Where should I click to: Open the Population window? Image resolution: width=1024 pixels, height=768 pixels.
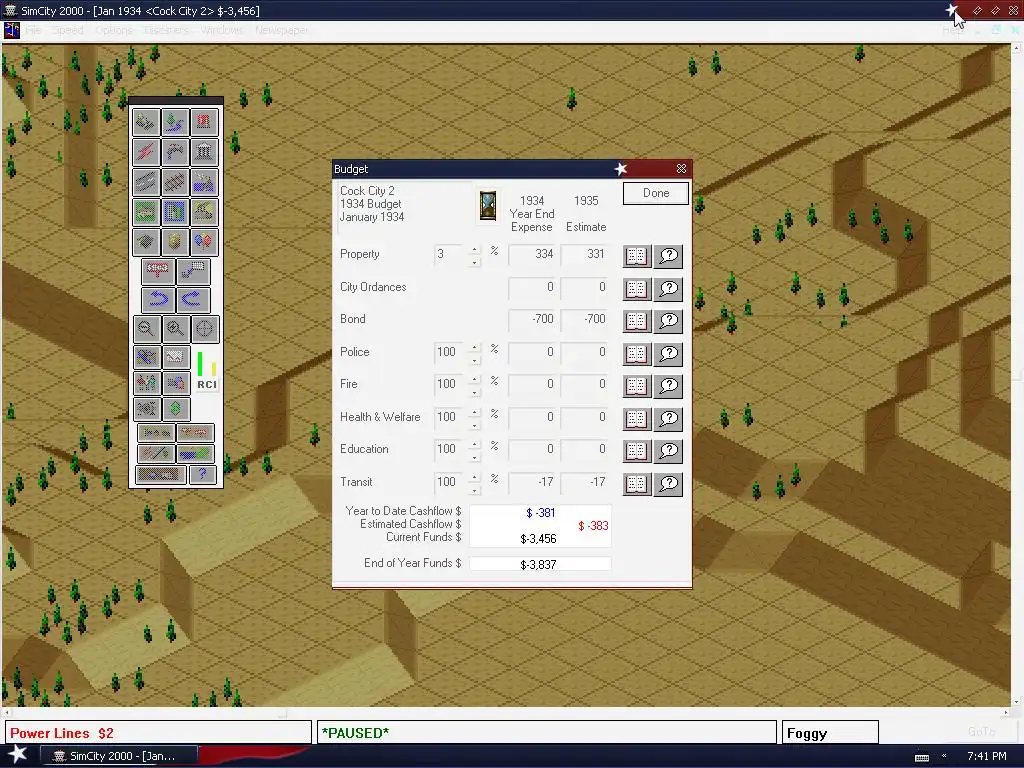(146, 383)
